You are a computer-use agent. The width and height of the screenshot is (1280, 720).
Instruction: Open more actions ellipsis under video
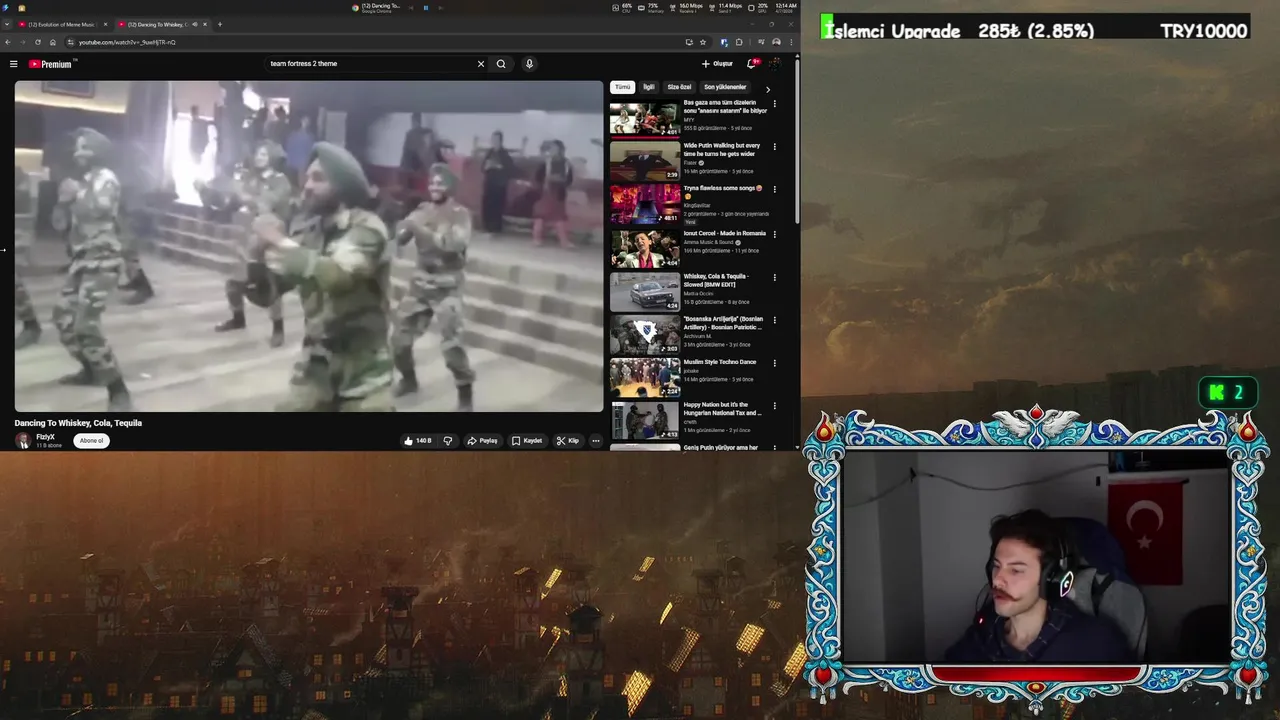tap(596, 441)
